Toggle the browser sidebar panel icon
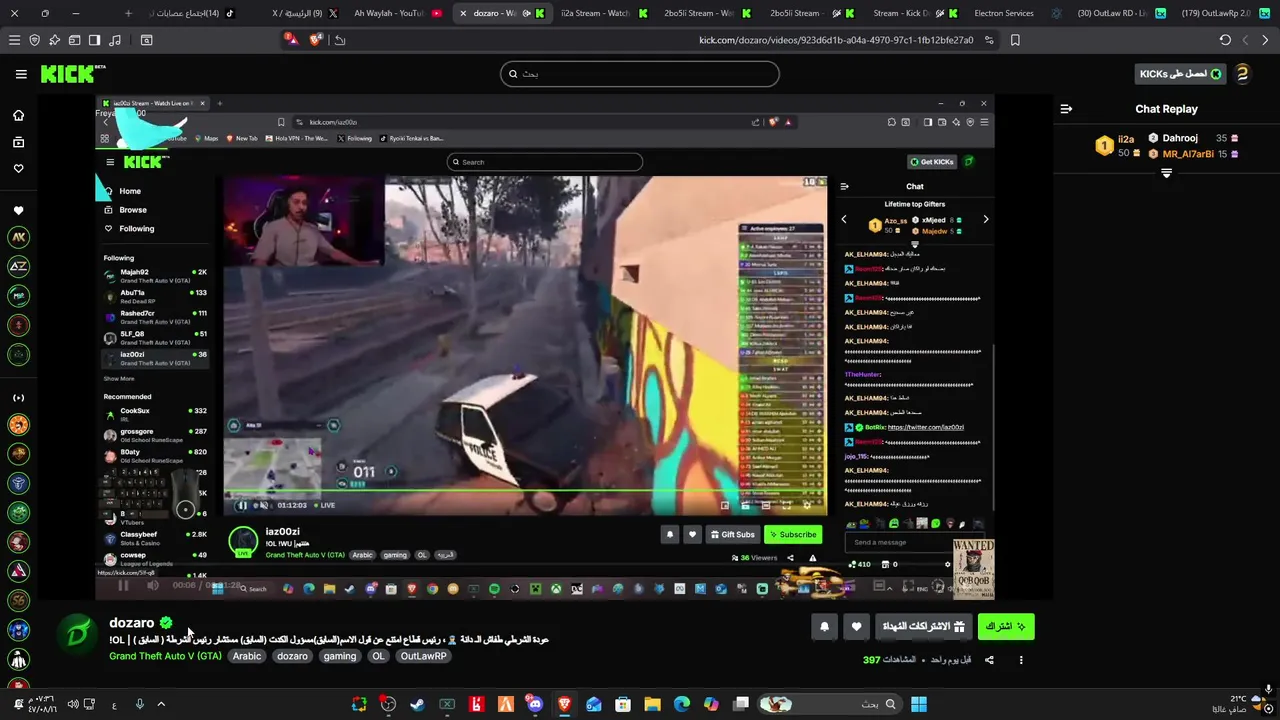Viewport: 1280px width, 720px height. tap(94, 40)
